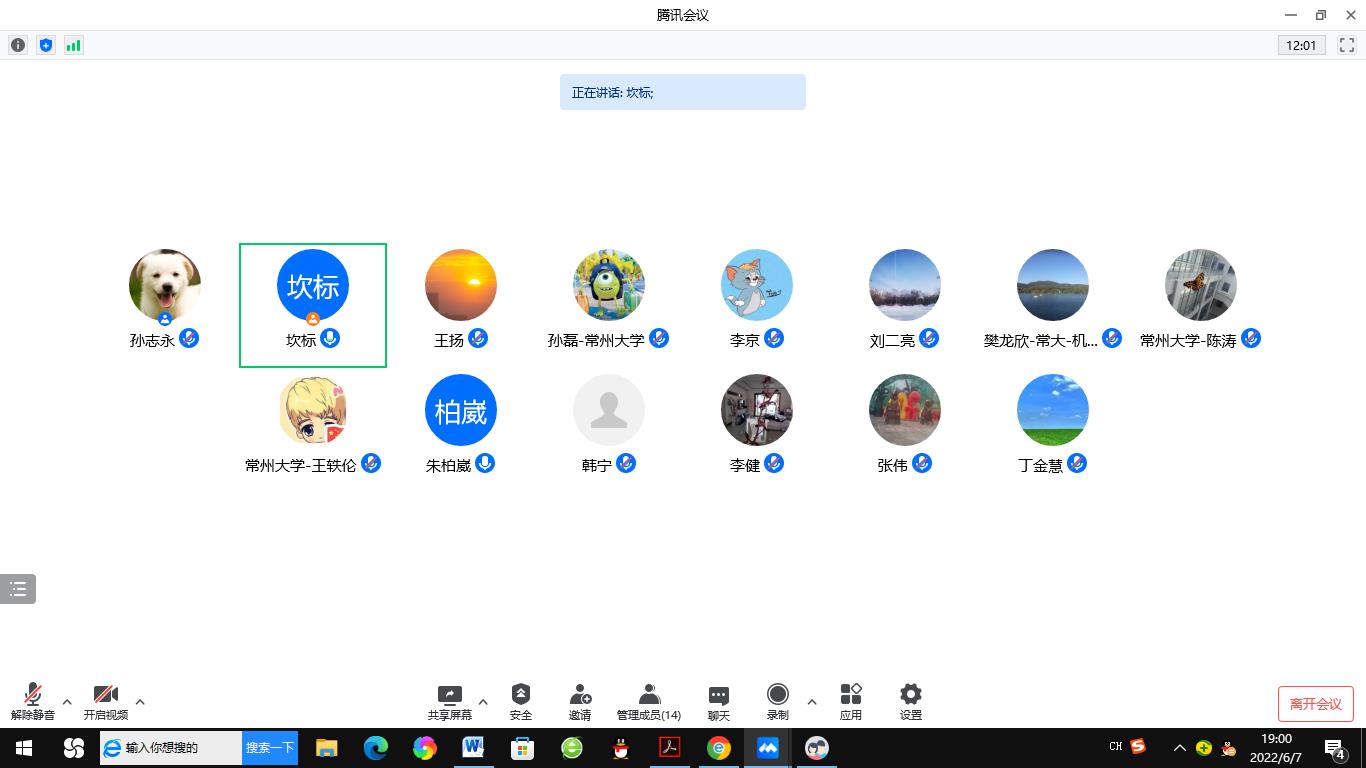Viewport: 1366px width, 768px height.
Task: Select the 坎标 blue avatar
Action: (313, 285)
